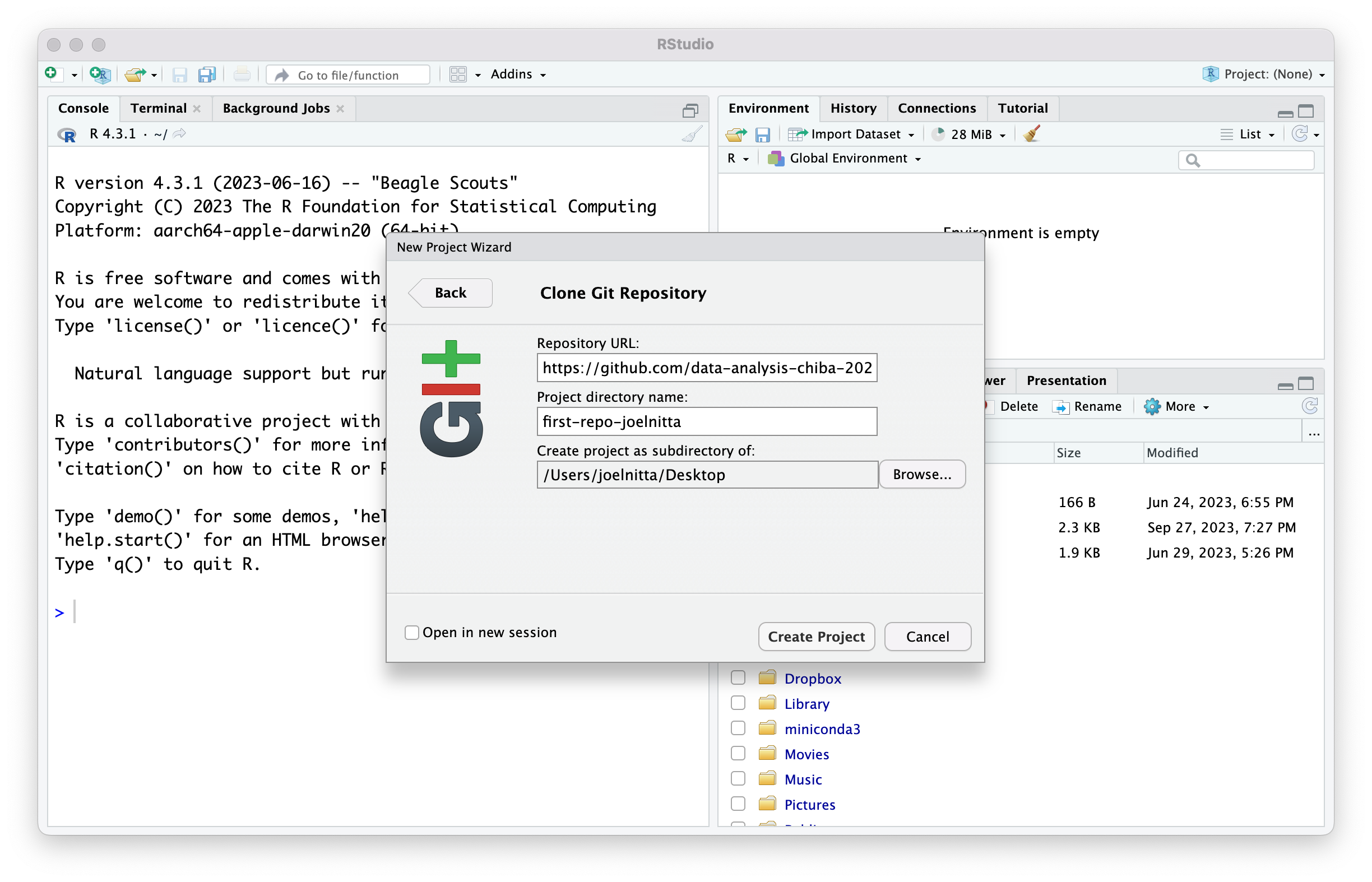
Task: Switch to the History tab
Action: [x=853, y=108]
